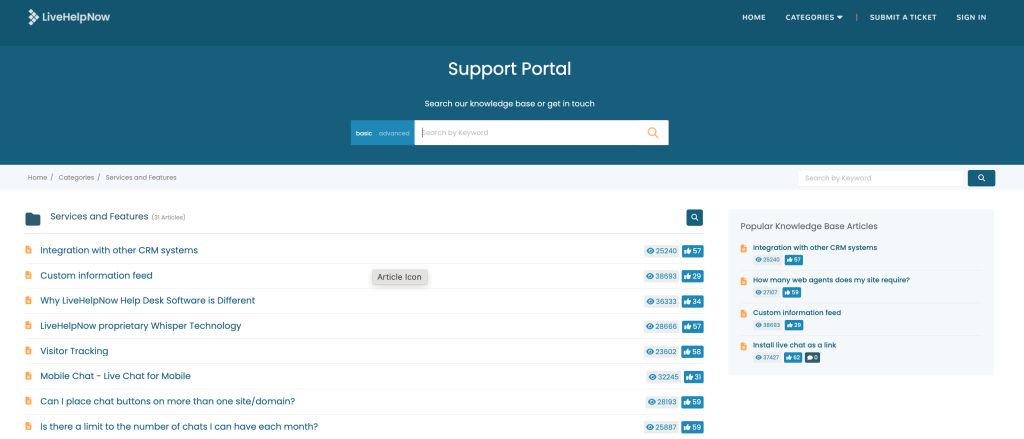Switch search mode to advanced
The width and height of the screenshot is (1024, 439).
(394, 133)
